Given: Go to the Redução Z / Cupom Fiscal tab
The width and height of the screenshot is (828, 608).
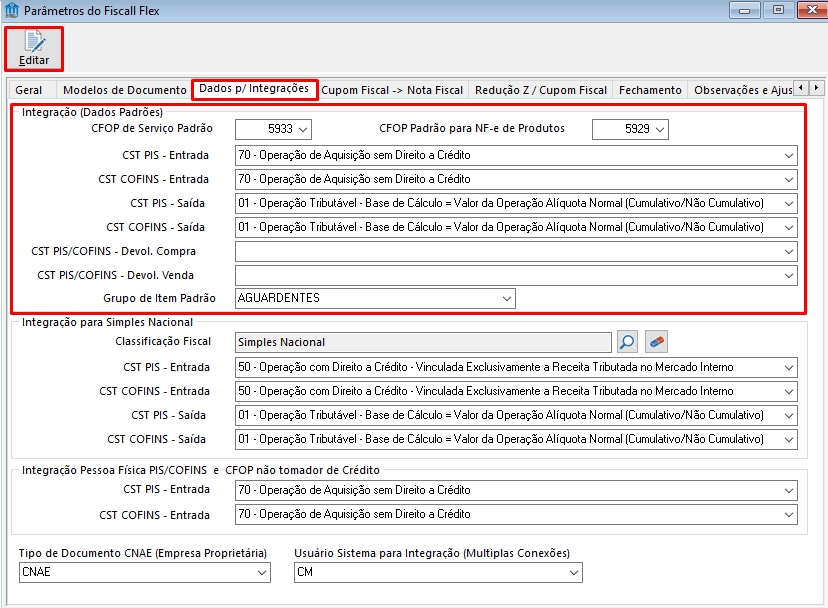Looking at the screenshot, I should 541,90.
